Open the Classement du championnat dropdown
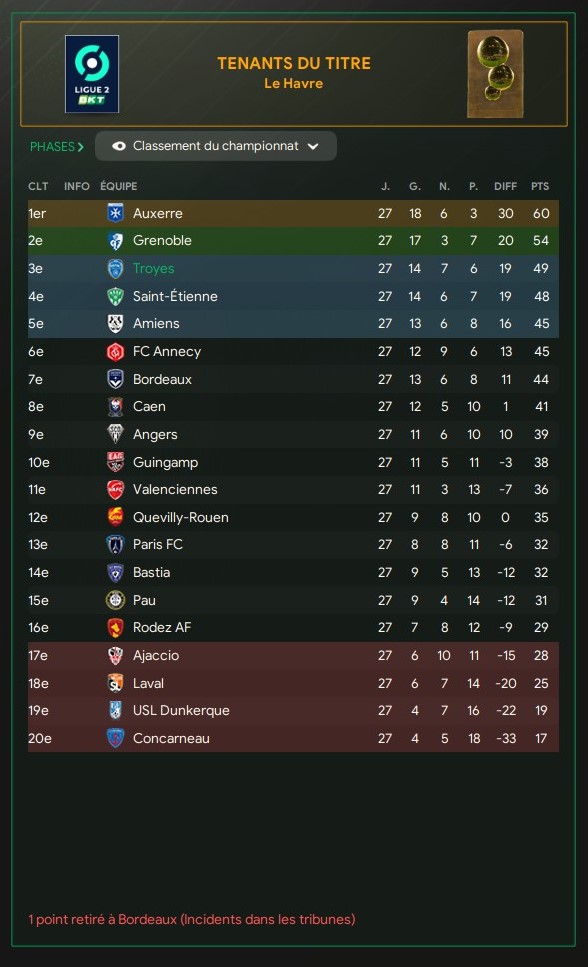 (x=216, y=146)
